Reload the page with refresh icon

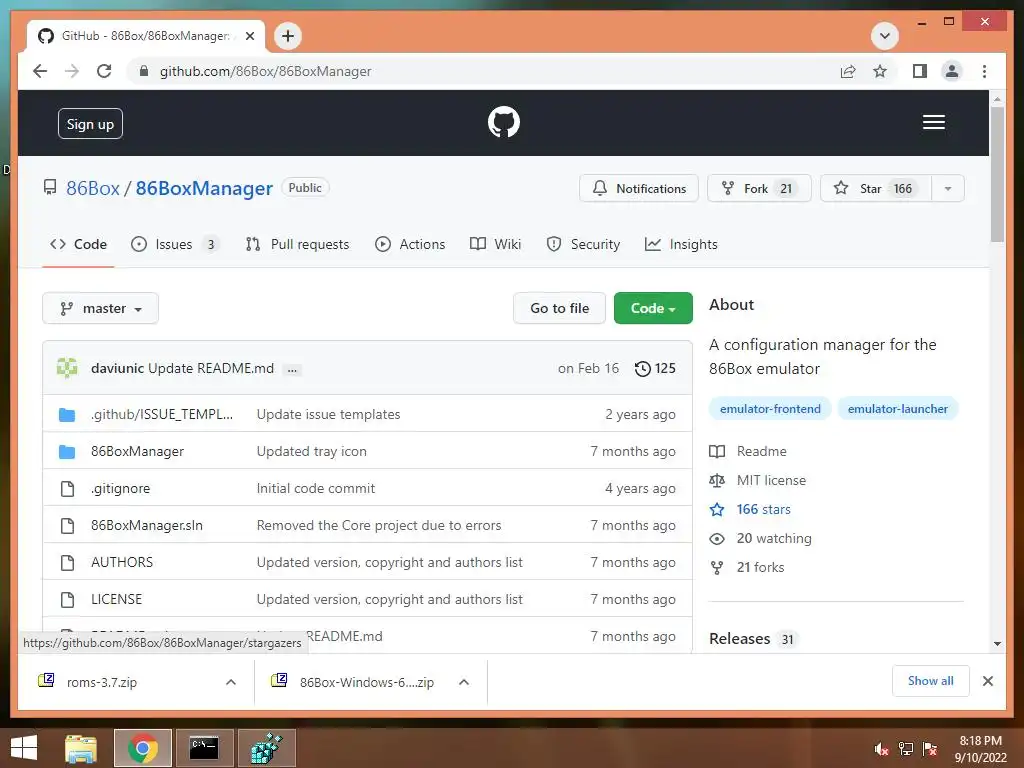[x=104, y=71]
